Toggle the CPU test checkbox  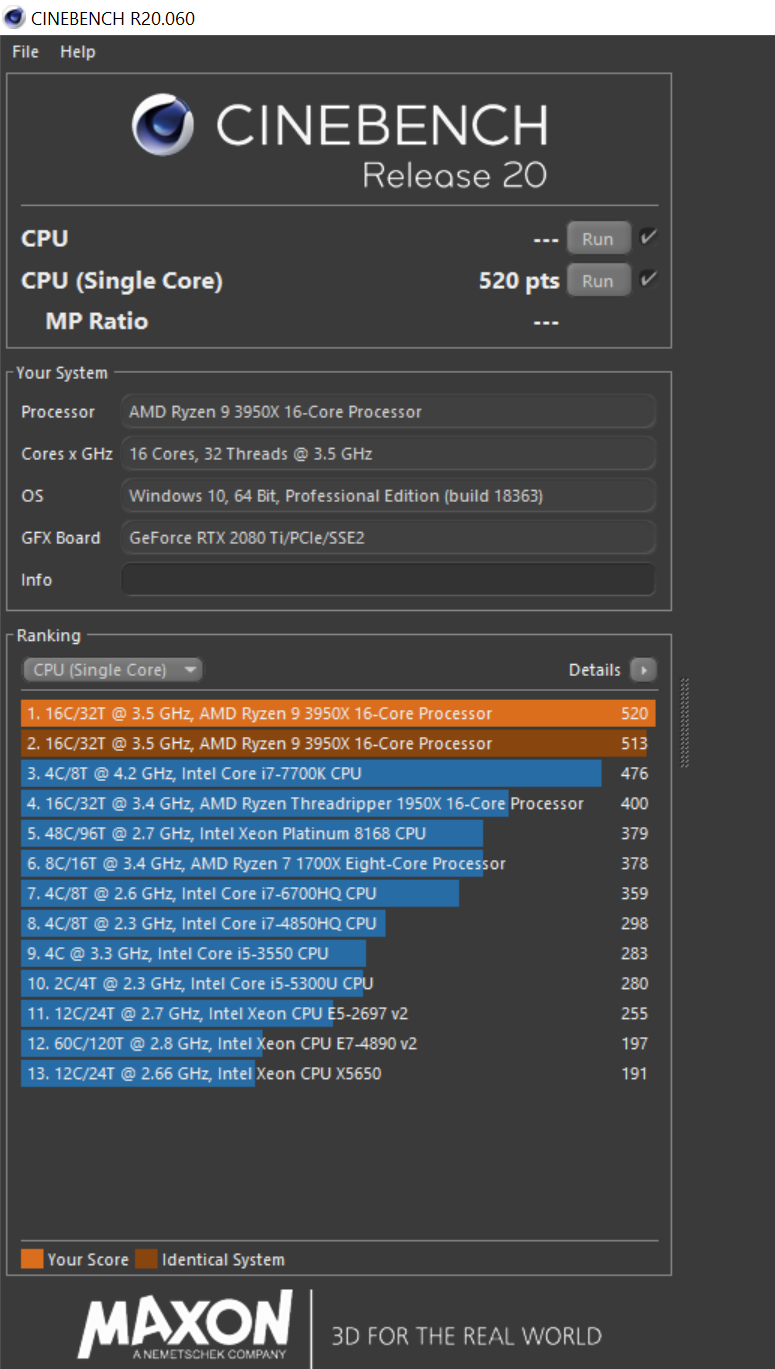648,238
